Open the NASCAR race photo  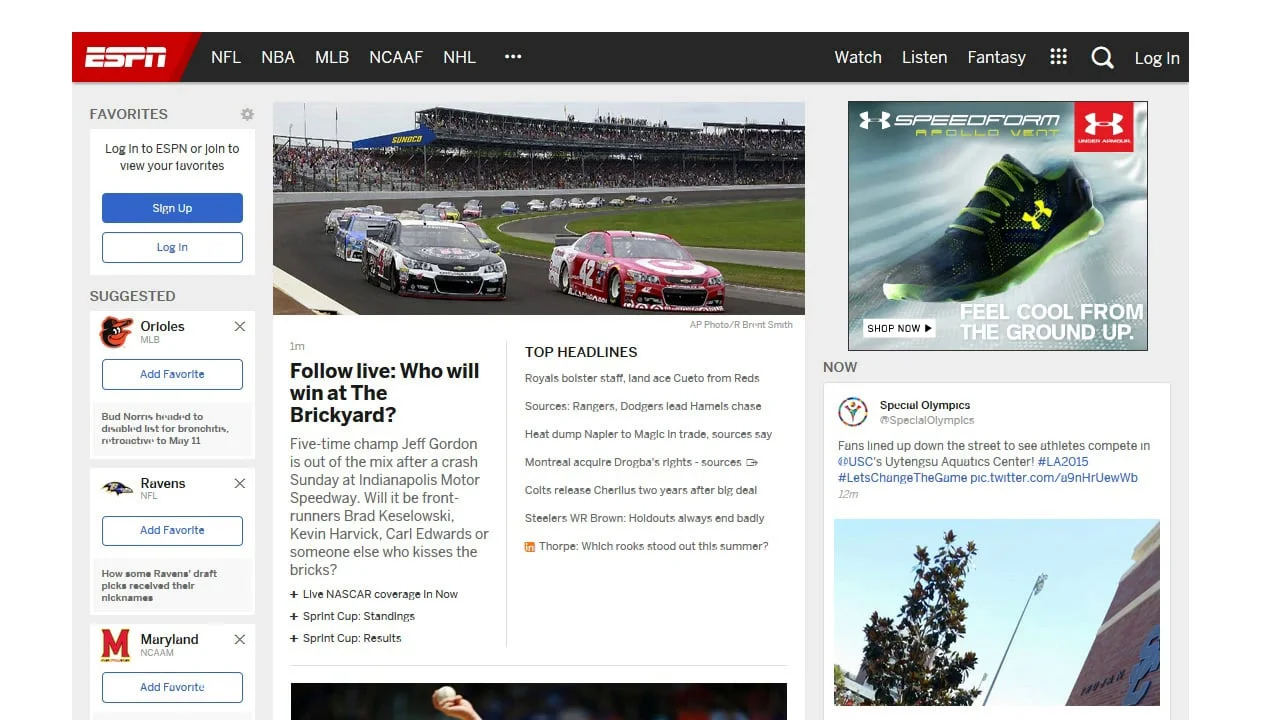539,208
